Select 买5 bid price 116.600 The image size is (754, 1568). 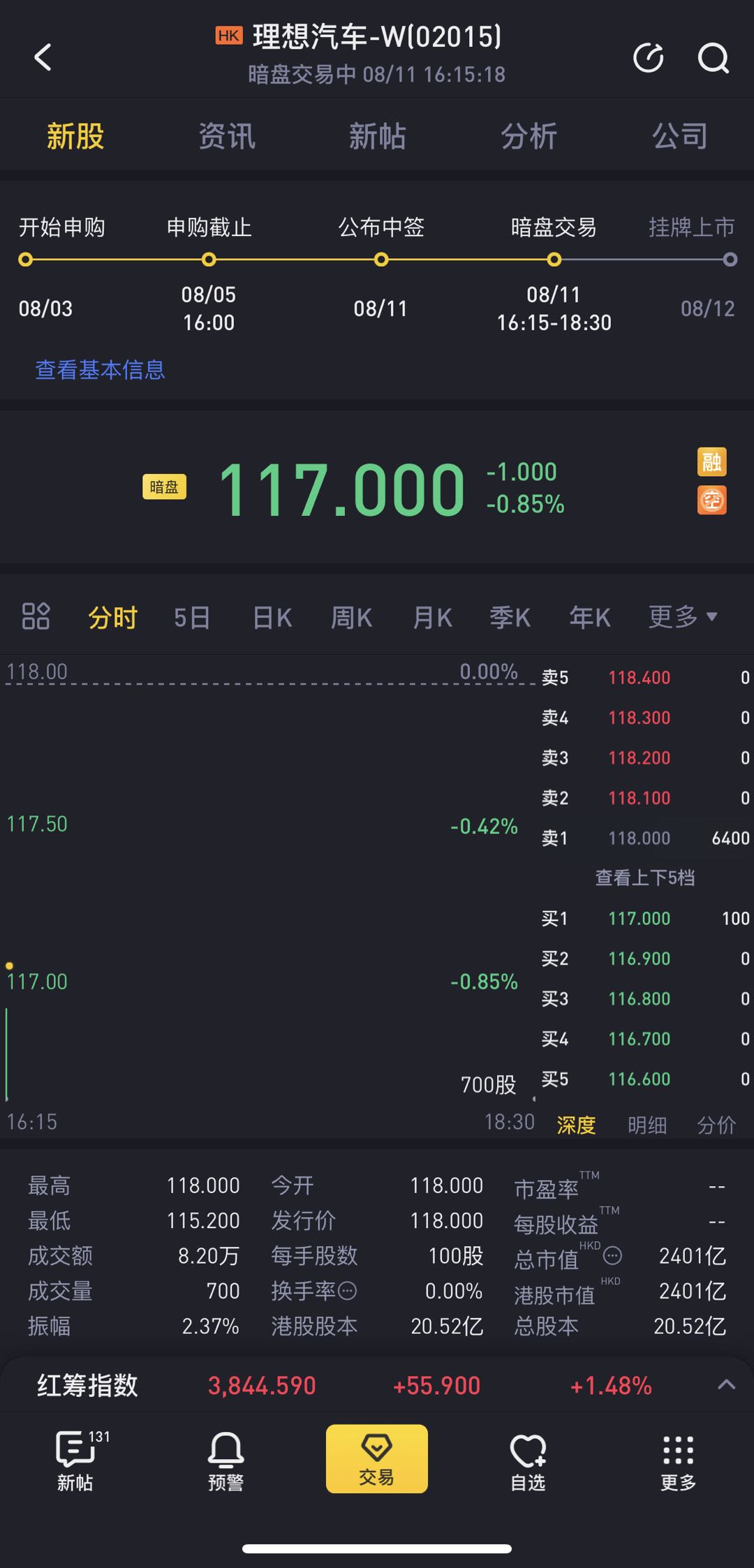click(x=639, y=1079)
